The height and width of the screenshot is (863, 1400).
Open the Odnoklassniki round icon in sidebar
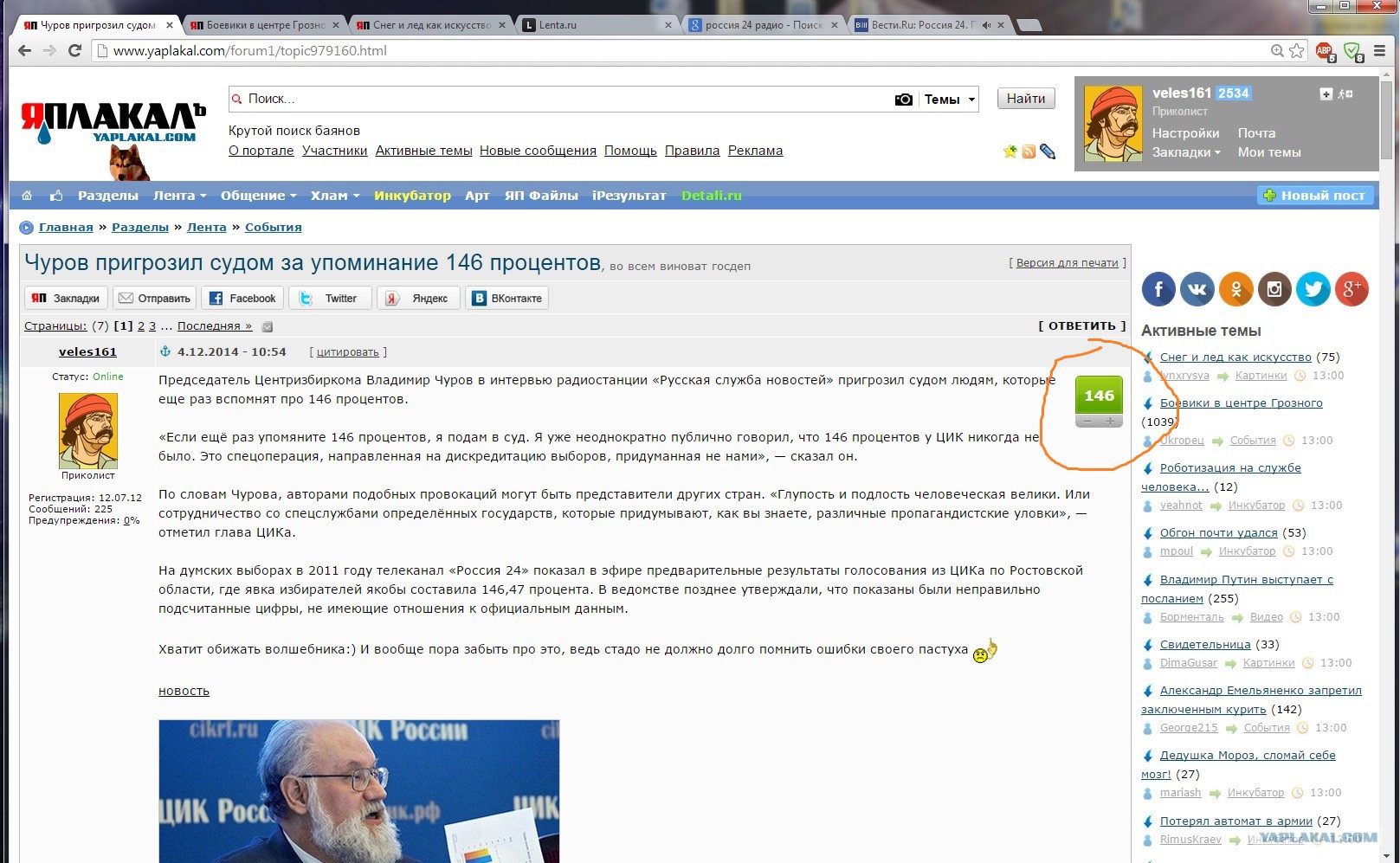tap(1236, 289)
